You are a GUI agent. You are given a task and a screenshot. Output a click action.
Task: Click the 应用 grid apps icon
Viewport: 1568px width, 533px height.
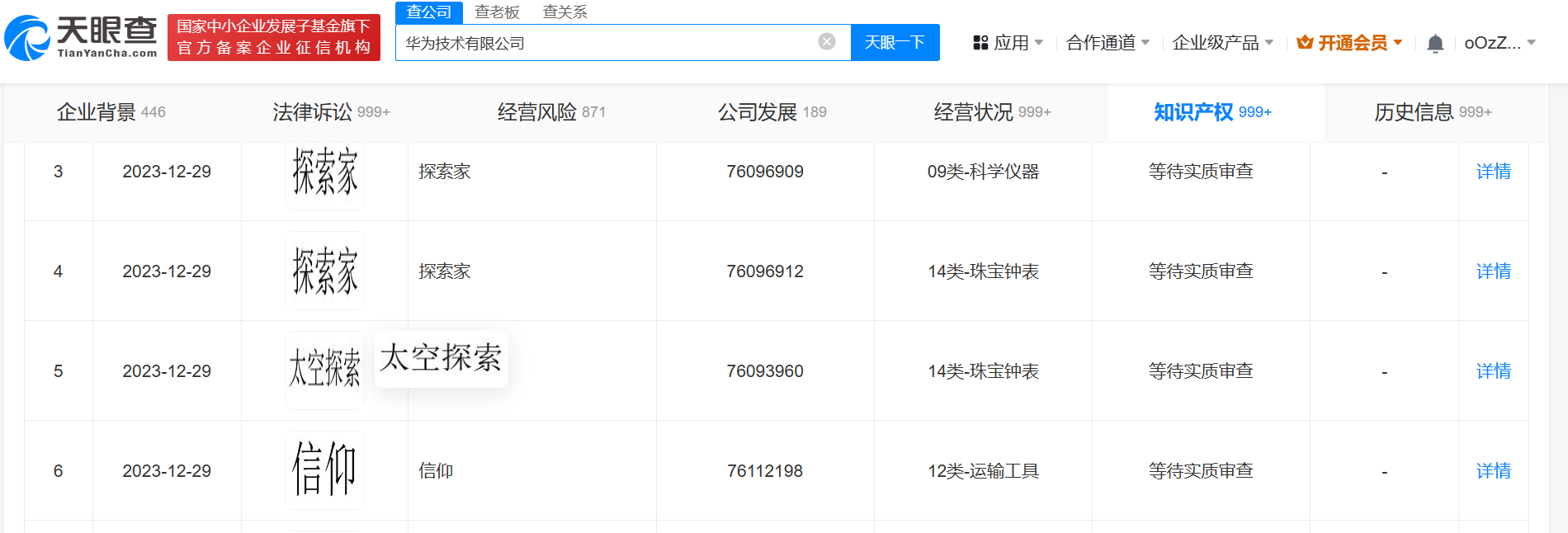tap(980, 43)
